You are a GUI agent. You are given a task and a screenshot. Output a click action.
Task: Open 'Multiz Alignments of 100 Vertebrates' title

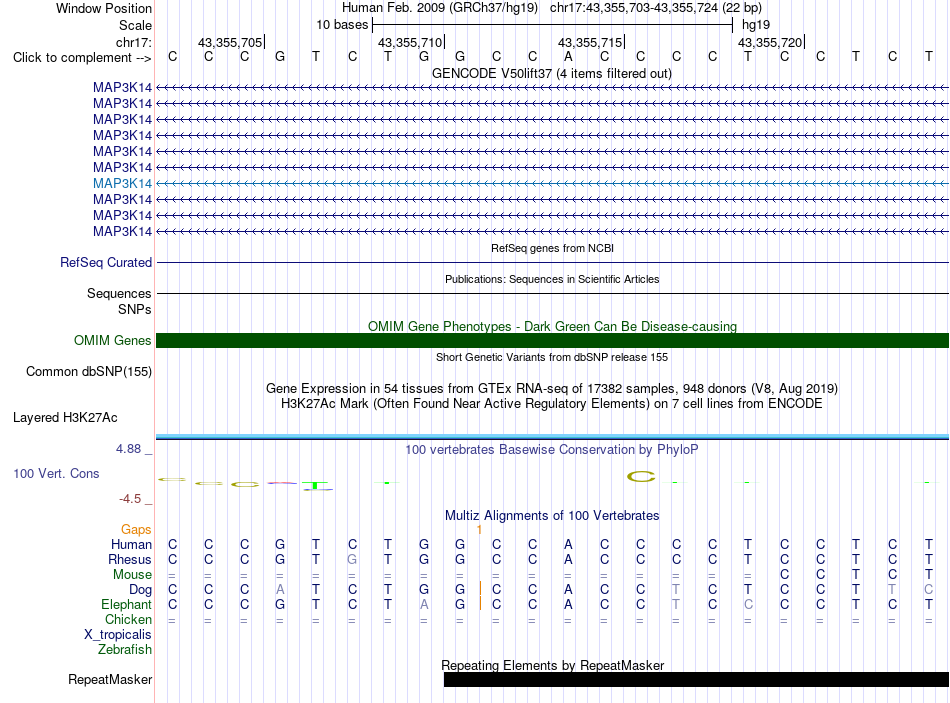(x=552, y=516)
